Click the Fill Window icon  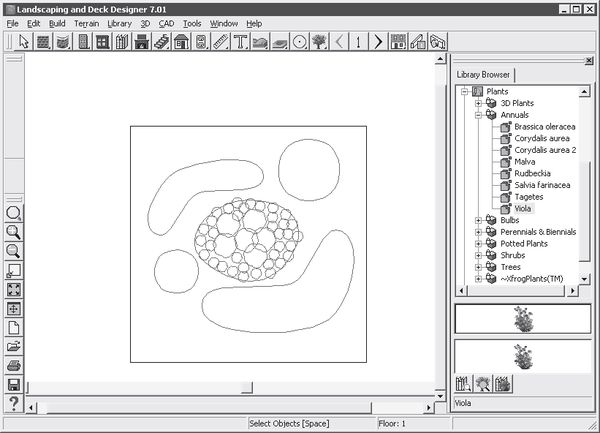point(15,290)
